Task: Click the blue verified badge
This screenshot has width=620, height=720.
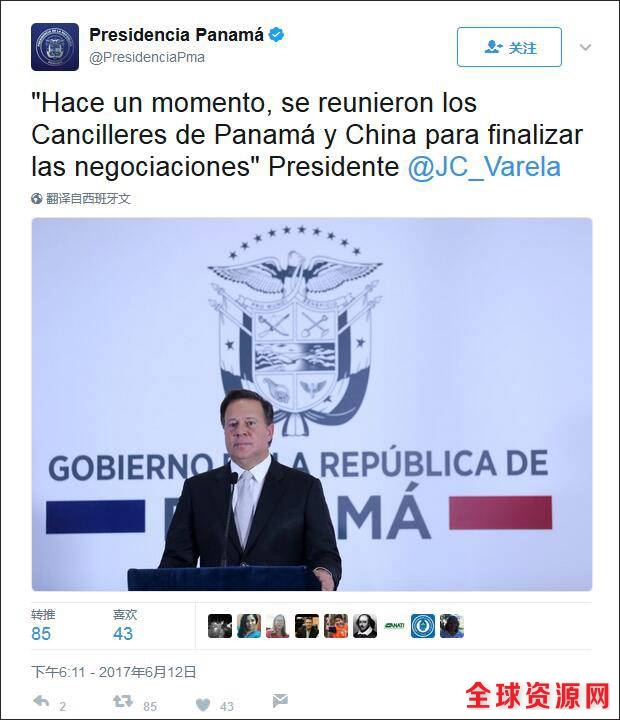Action: 276,35
